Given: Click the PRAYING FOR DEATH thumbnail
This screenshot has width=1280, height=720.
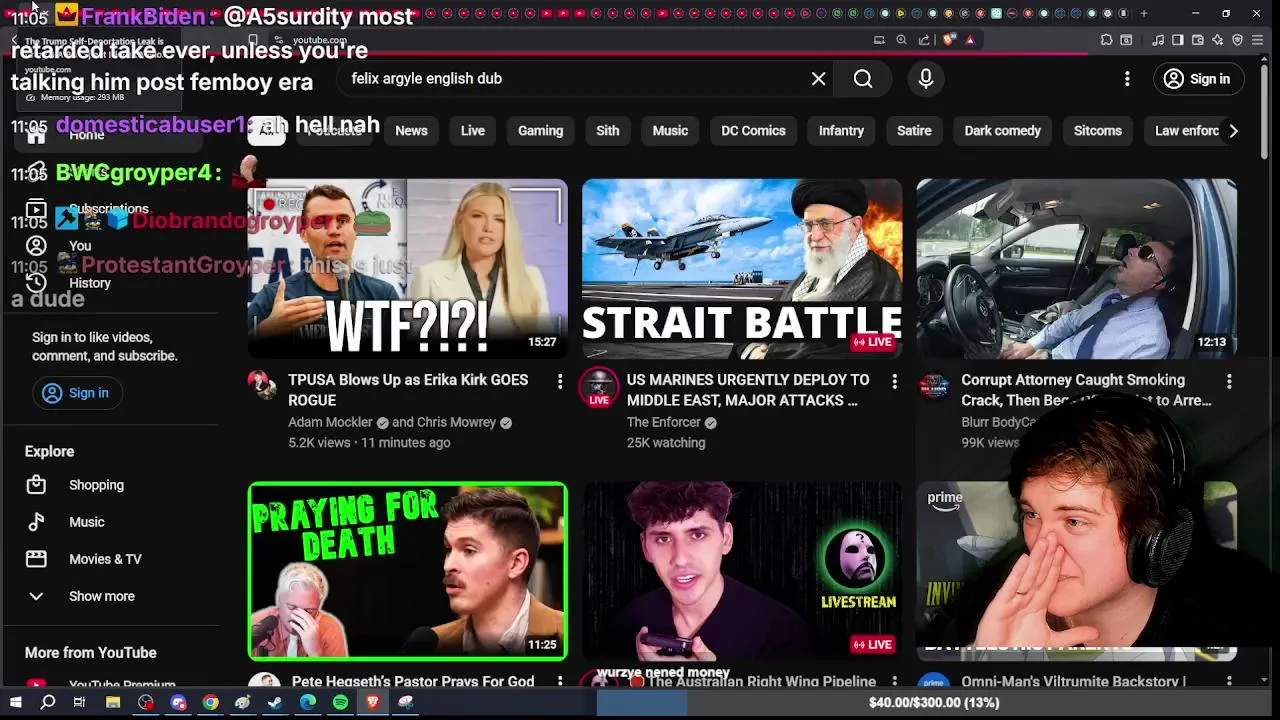Looking at the screenshot, I should pyautogui.click(x=408, y=572).
